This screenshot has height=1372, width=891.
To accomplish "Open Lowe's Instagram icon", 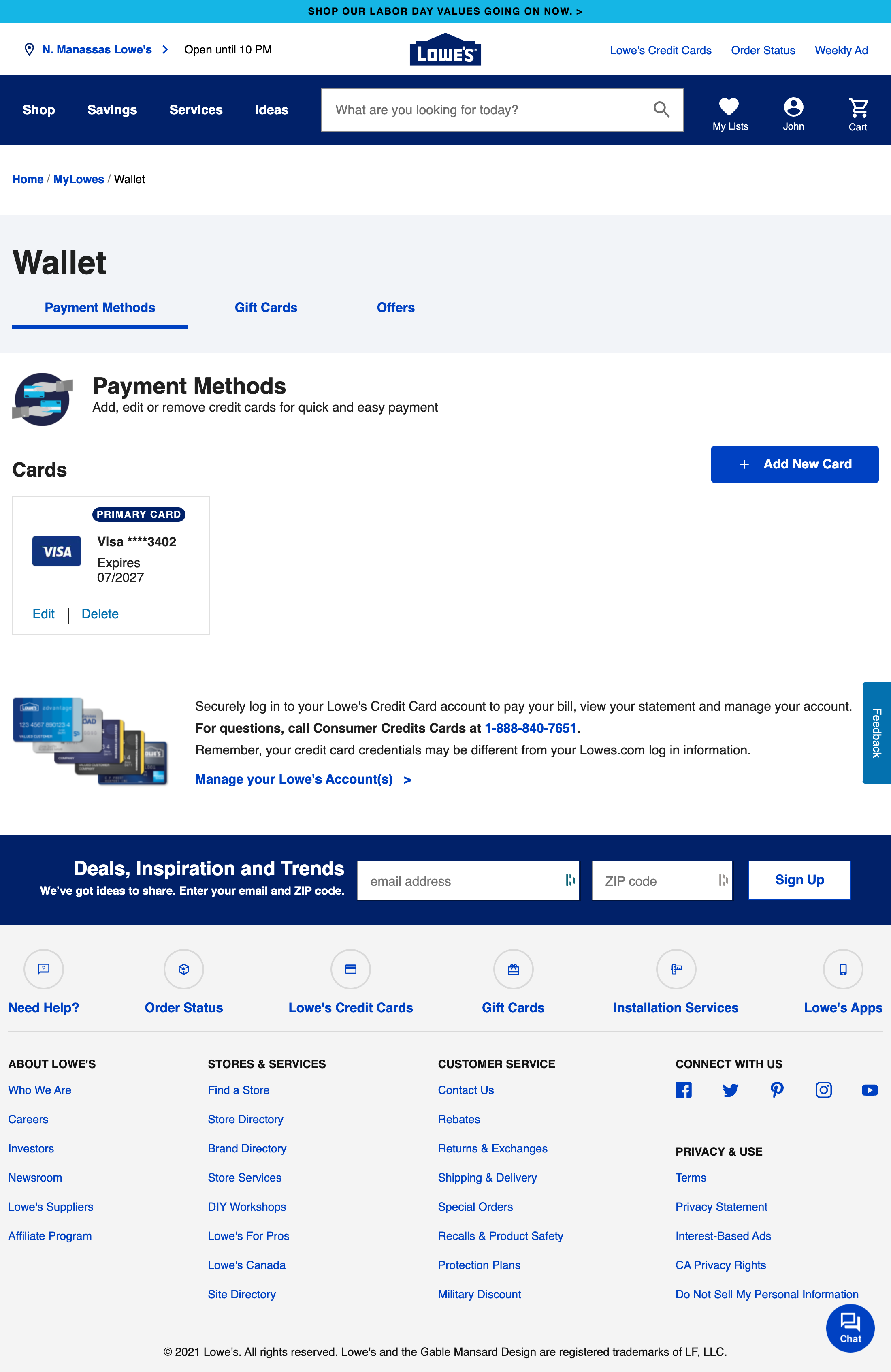I will pos(823,1090).
